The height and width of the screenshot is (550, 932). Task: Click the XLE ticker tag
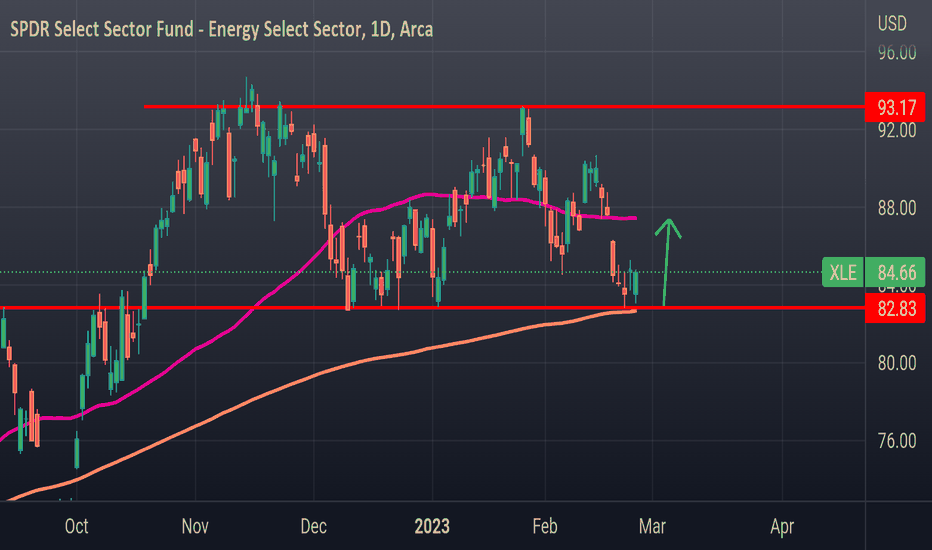pos(842,272)
